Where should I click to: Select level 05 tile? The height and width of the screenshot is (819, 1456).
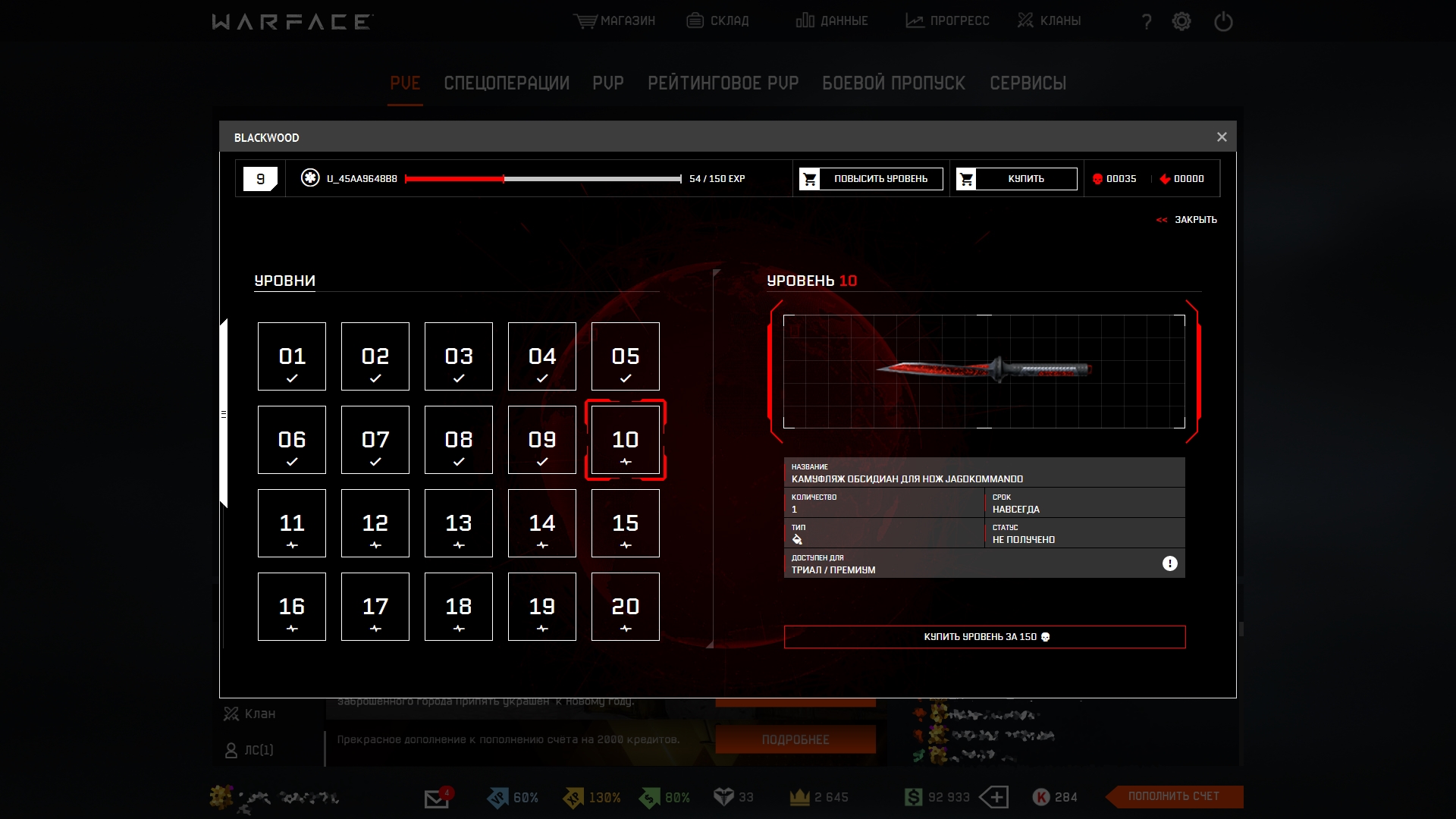(x=626, y=356)
